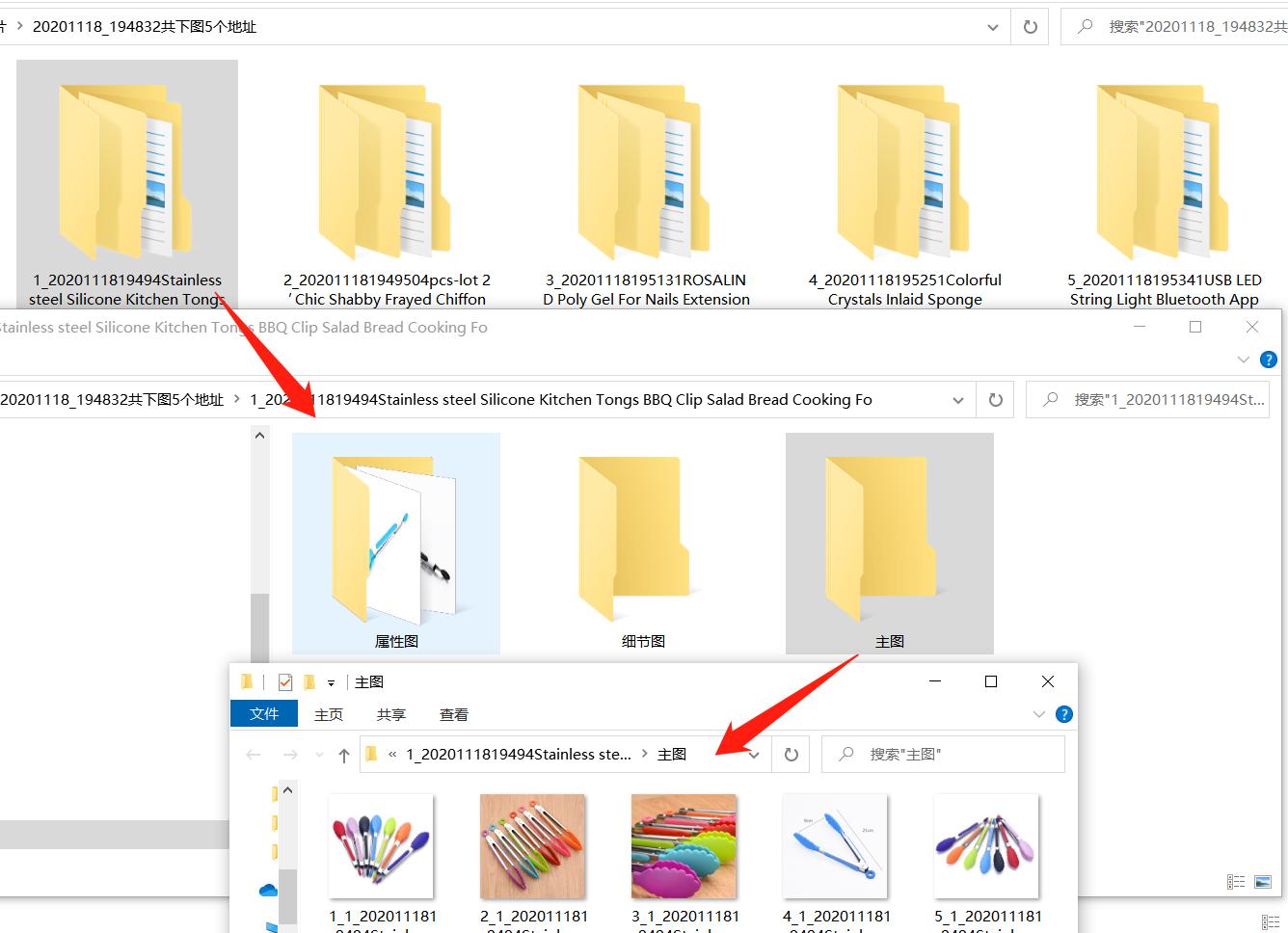Screen dimensions: 1288x933
Task: Maximize the middle Kitchen Tongs window
Action: pyautogui.click(x=1195, y=327)
